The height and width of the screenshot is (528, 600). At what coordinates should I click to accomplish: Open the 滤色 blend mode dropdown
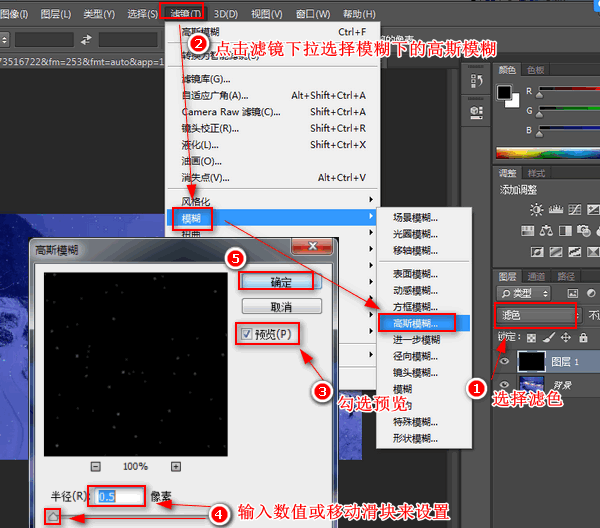539,315
